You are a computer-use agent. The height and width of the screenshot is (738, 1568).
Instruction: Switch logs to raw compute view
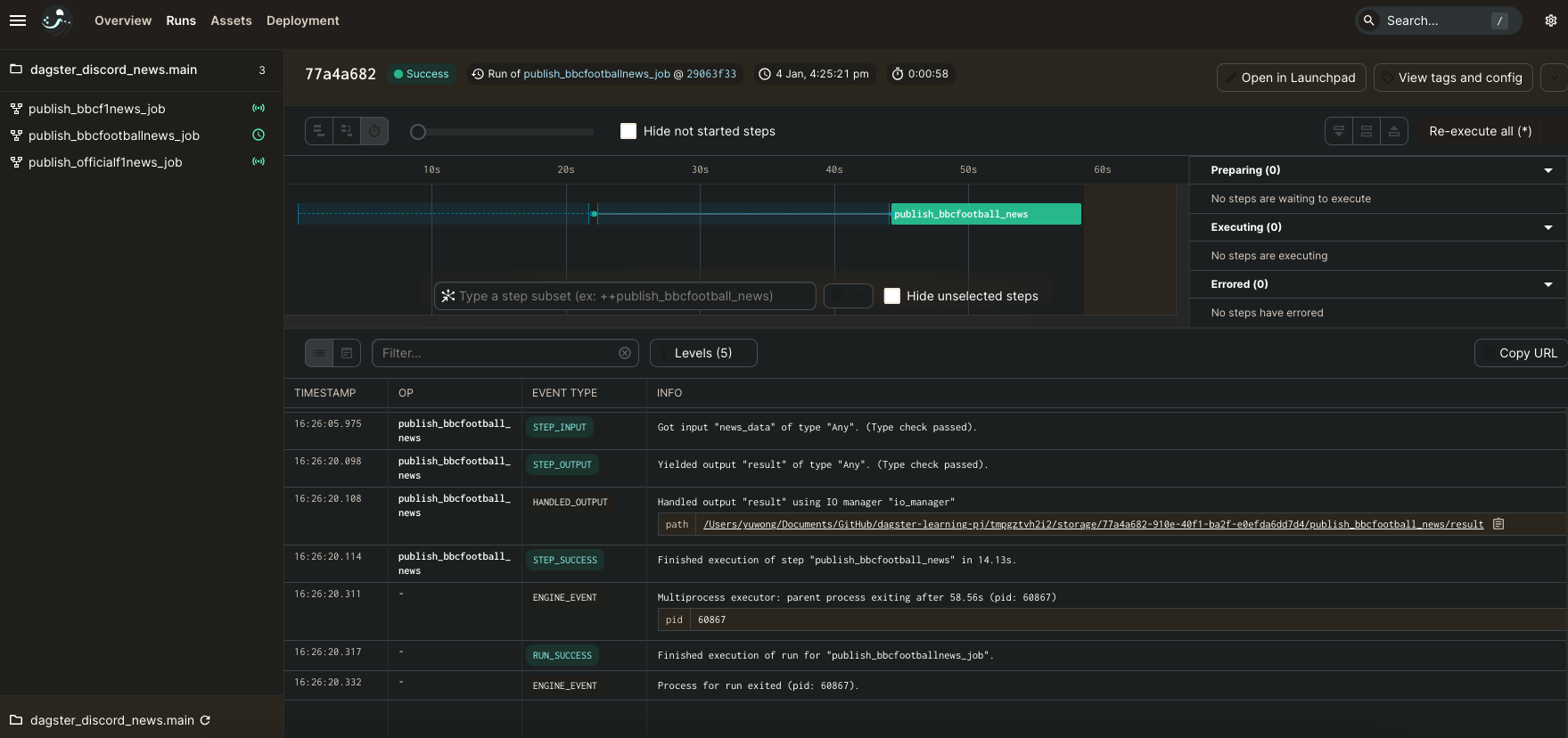(x=347, y=353)
